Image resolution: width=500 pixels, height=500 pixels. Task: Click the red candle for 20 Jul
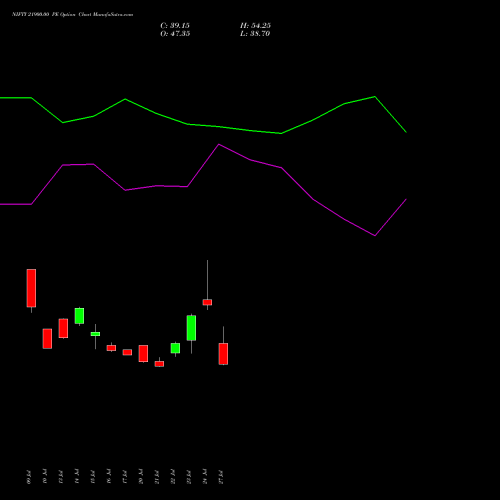click(x=143, y=353)
